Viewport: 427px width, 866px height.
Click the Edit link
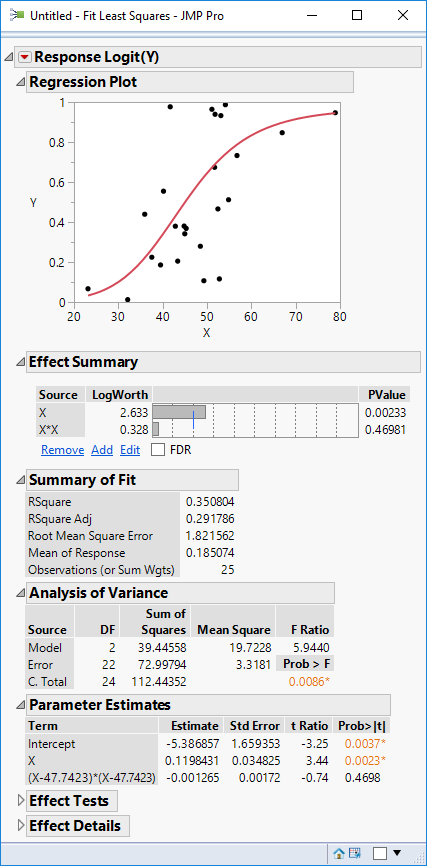(x=130, y=450)
